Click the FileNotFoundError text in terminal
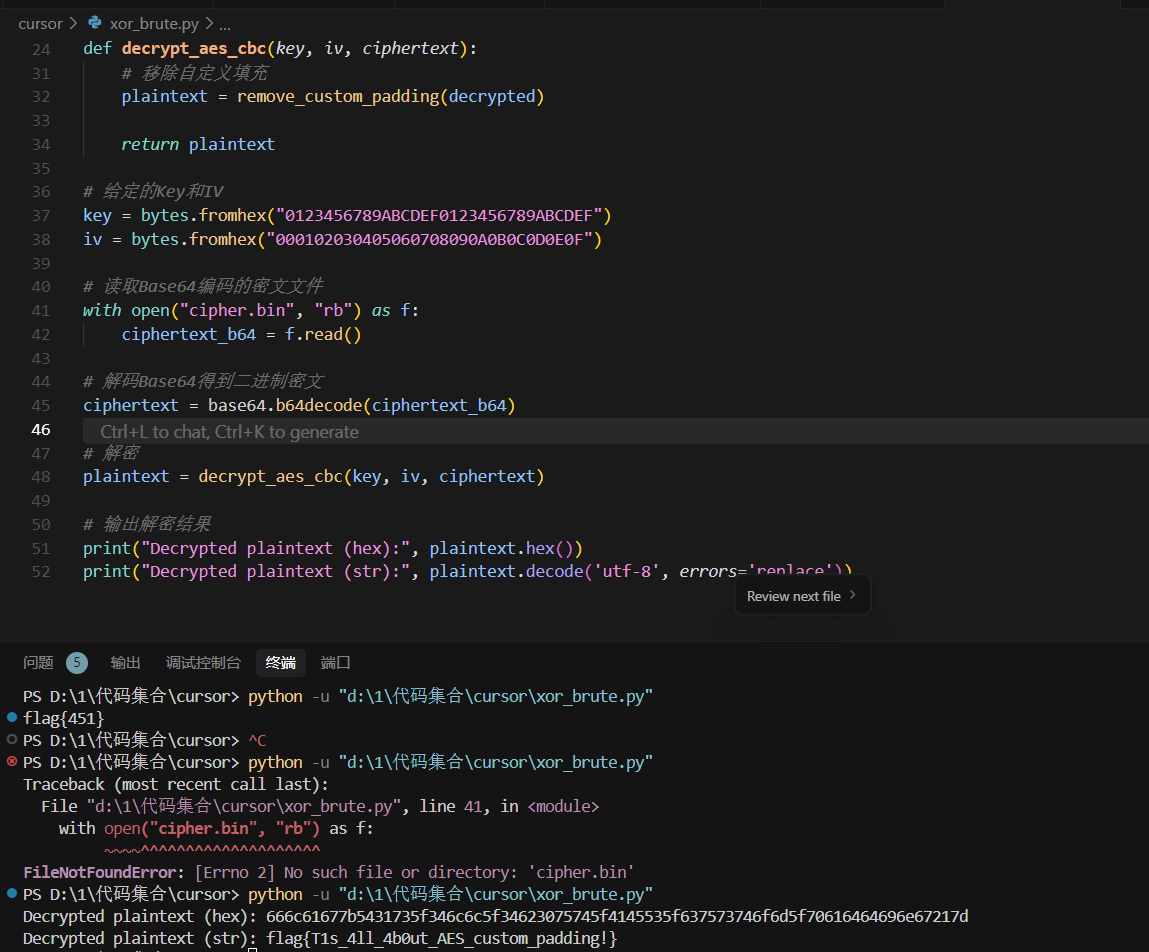This screenshot has height=952, width=1149. click(x=99, y=872)
